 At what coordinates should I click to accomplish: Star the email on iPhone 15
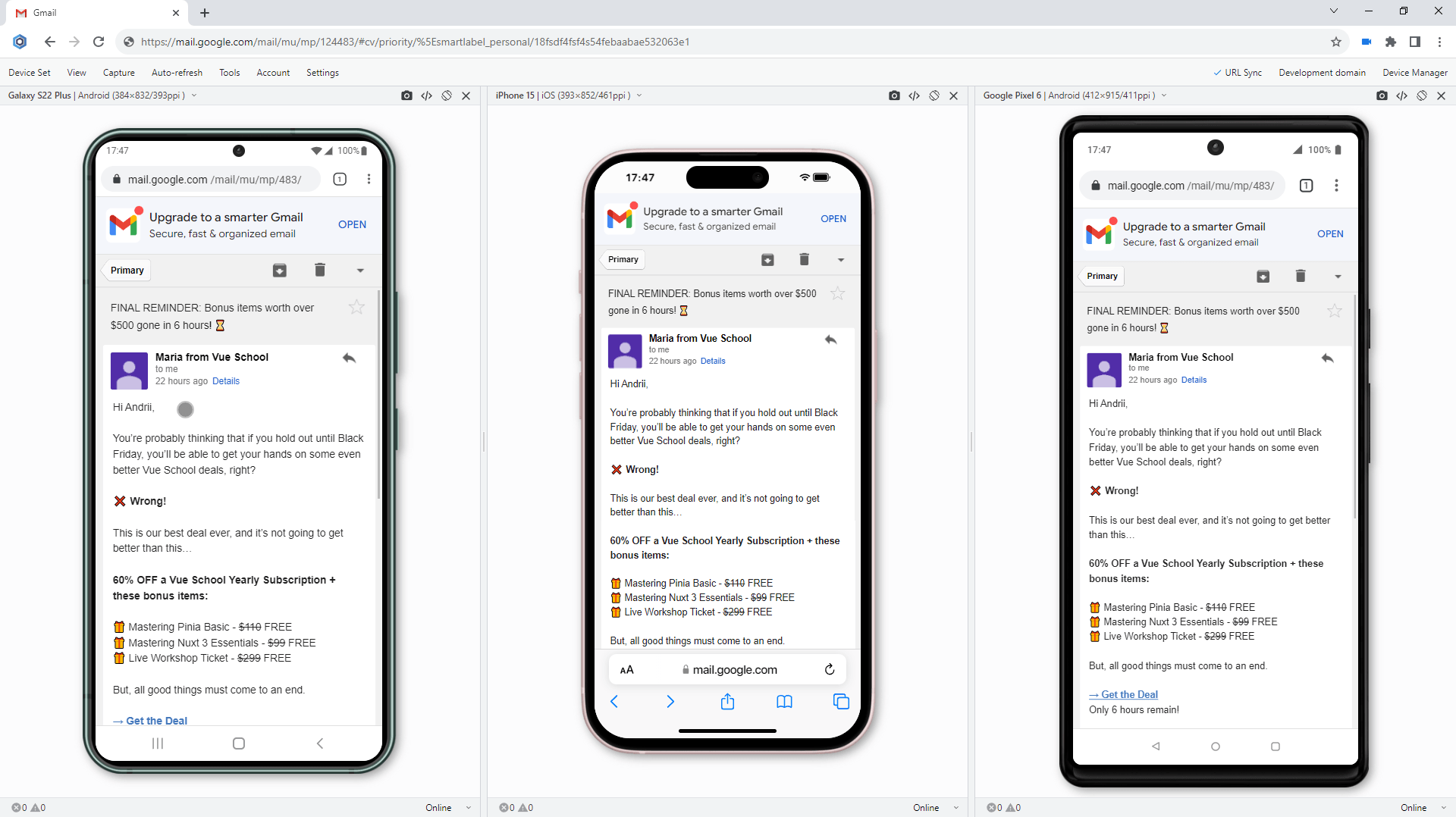837,293
